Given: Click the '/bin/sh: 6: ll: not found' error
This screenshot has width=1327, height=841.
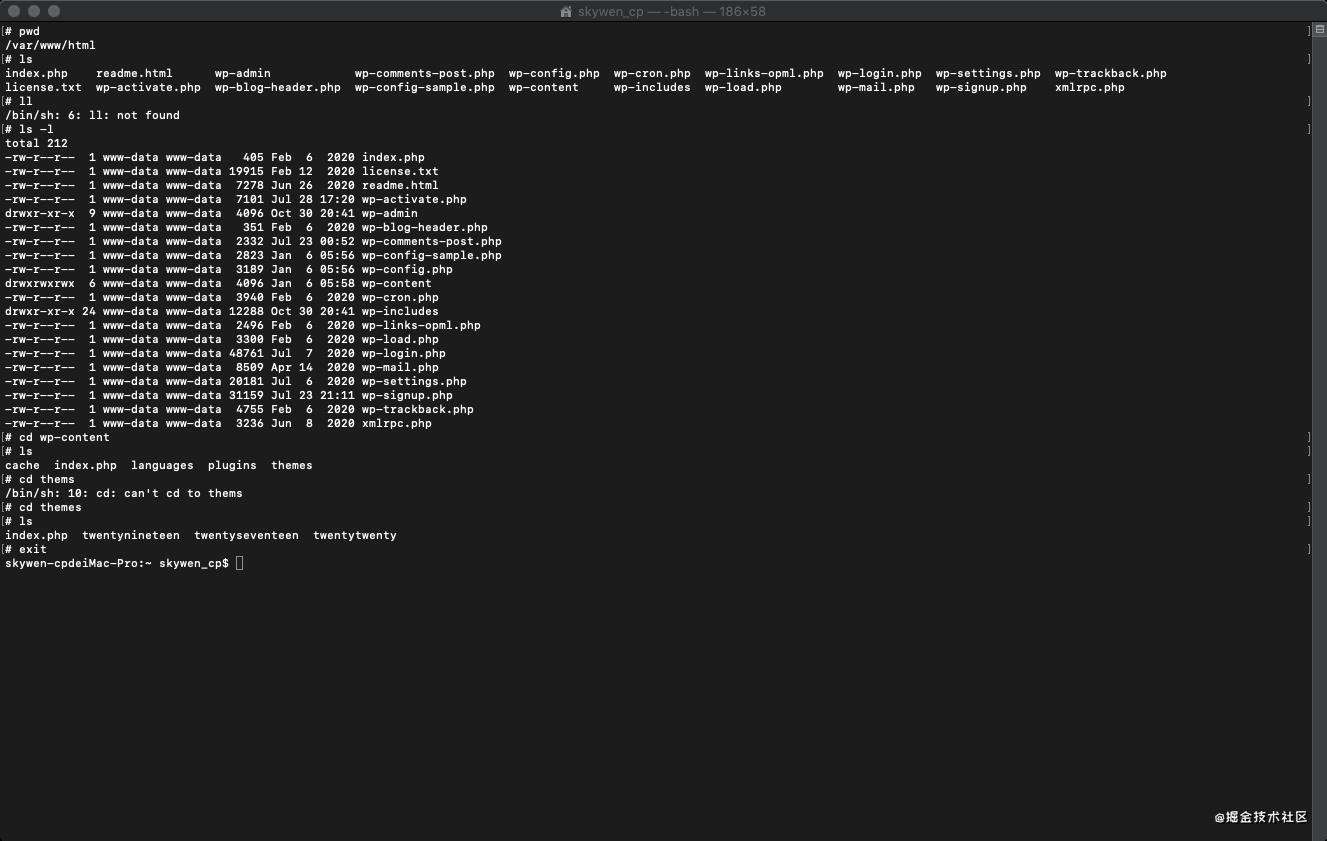Looking at the screenshot, I should (x=92, y=115).
